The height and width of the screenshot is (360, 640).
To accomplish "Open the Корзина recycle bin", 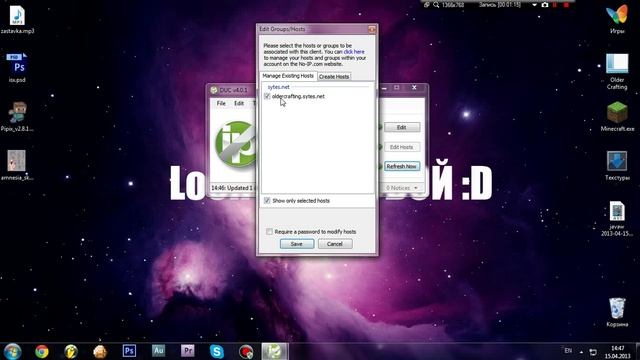I will coord(617,312).
